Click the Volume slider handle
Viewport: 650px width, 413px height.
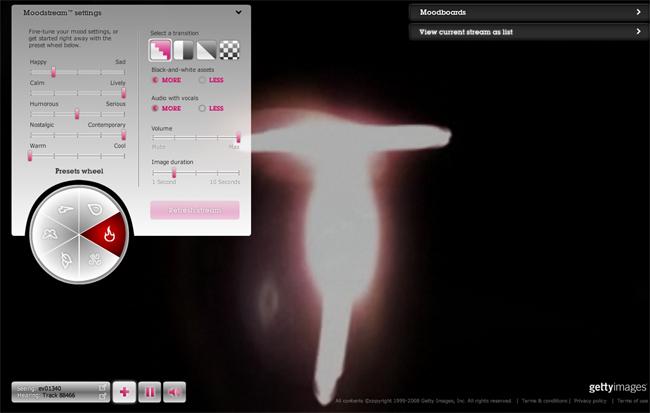pos(238,137)
